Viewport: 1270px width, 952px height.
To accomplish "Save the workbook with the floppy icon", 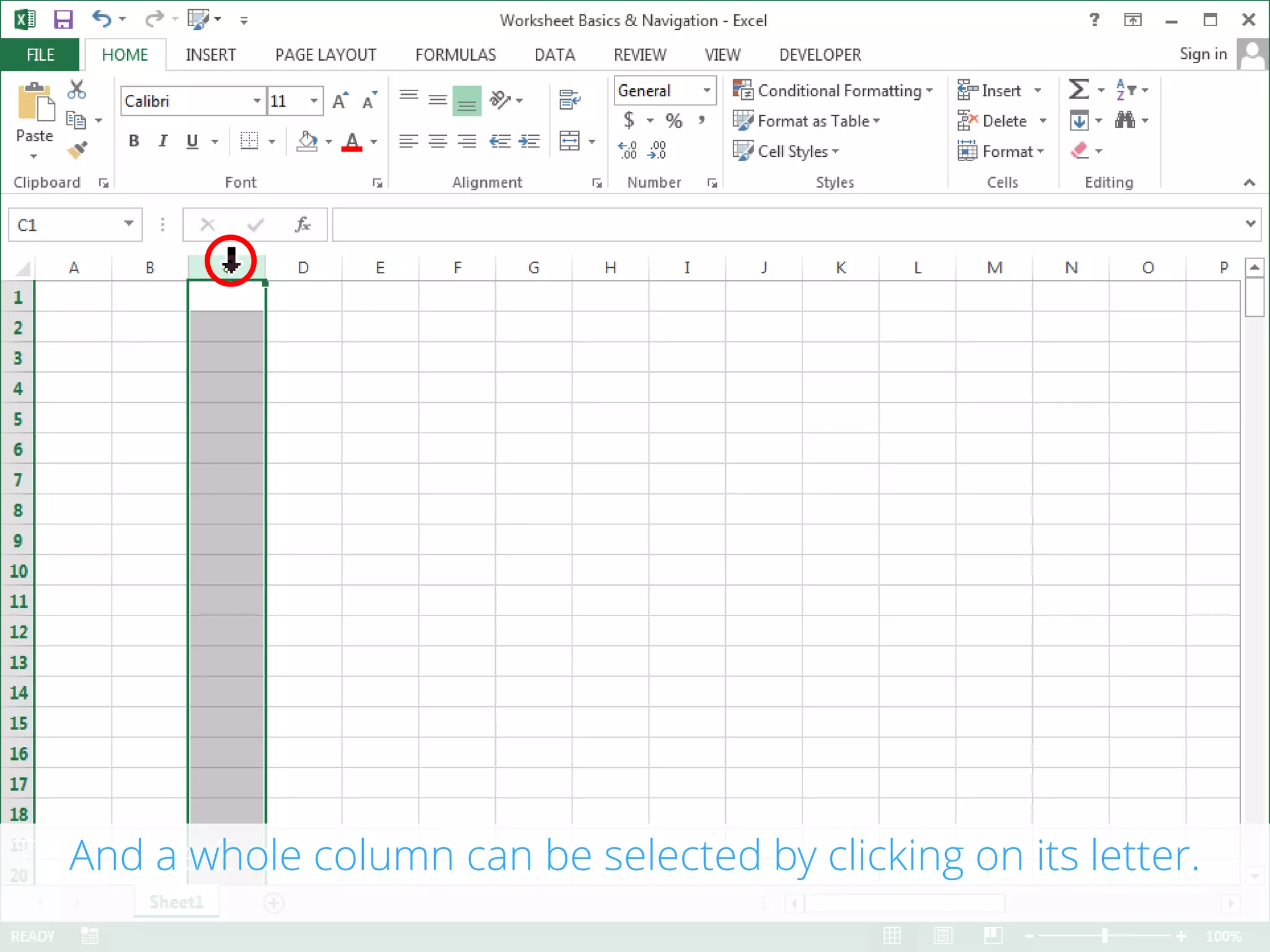I will (x=63, y=20).
